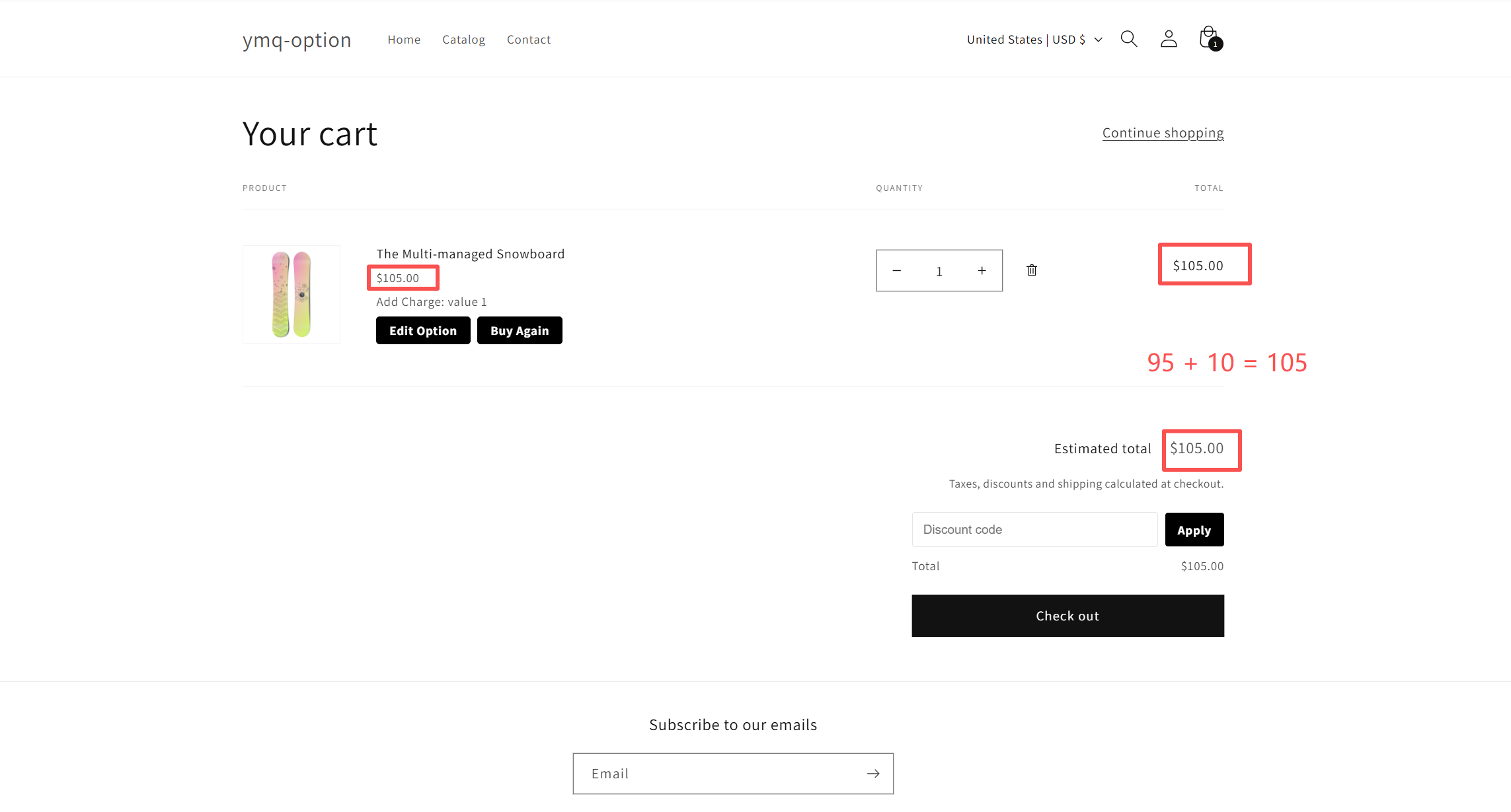Open the Contact page link

(528, 40)
